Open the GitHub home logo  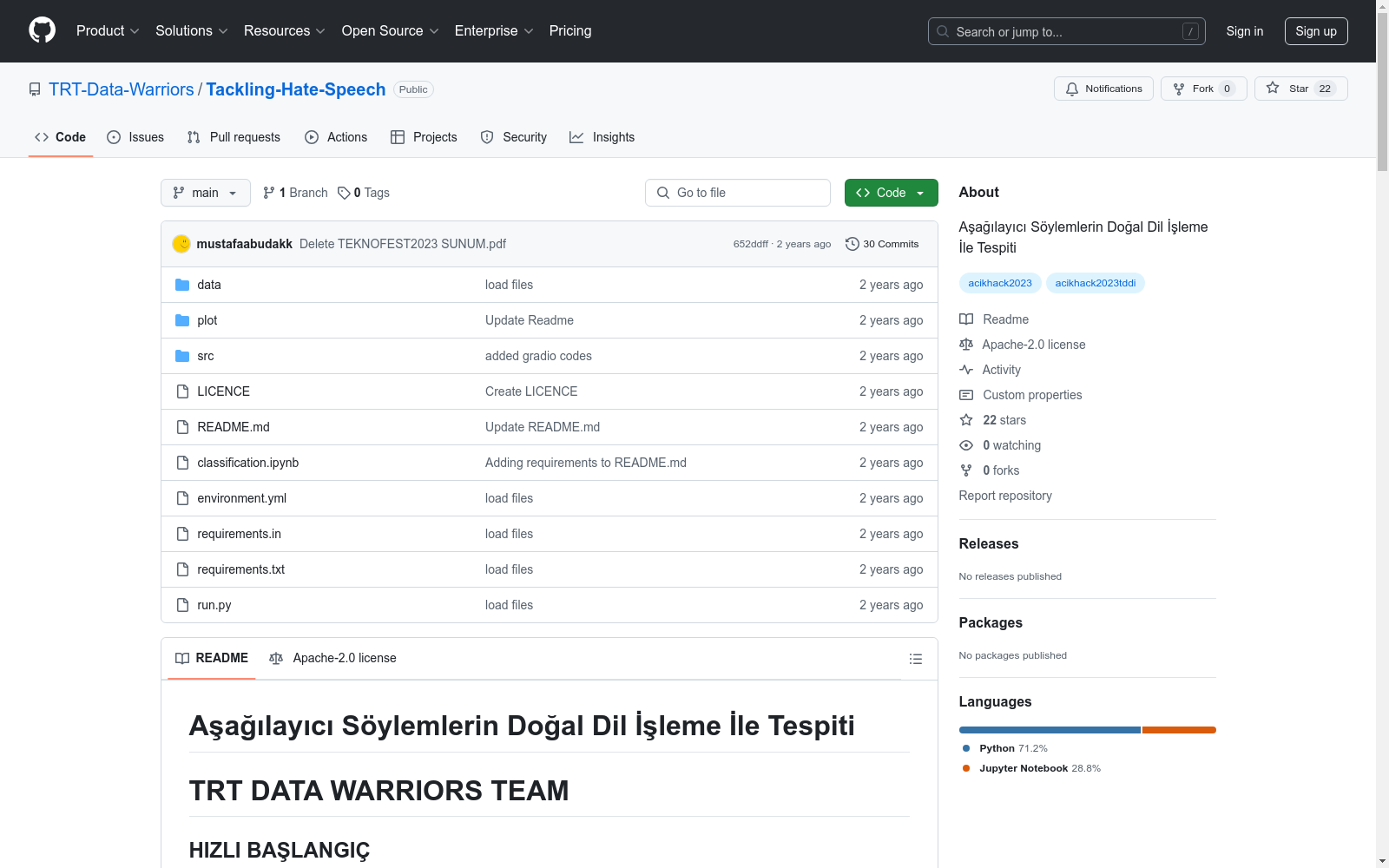[42, 30]
